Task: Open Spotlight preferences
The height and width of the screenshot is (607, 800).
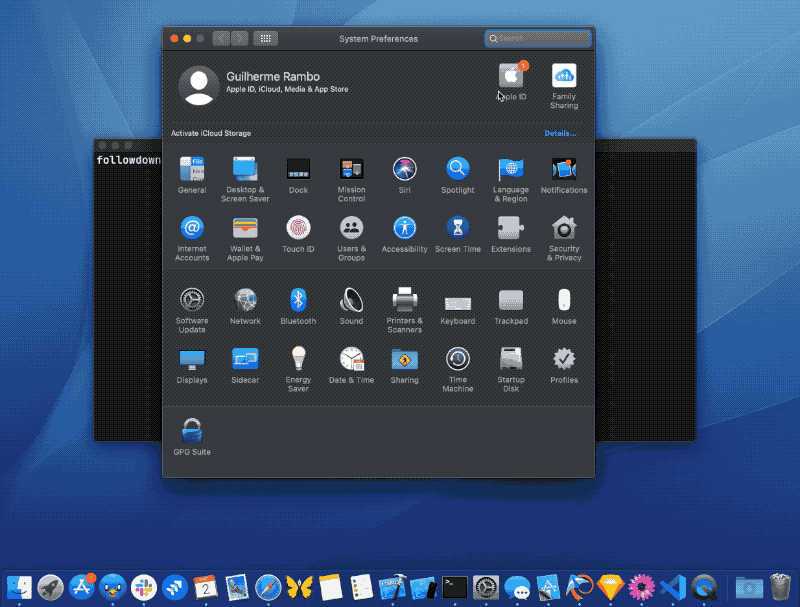Action: [458, 169]
